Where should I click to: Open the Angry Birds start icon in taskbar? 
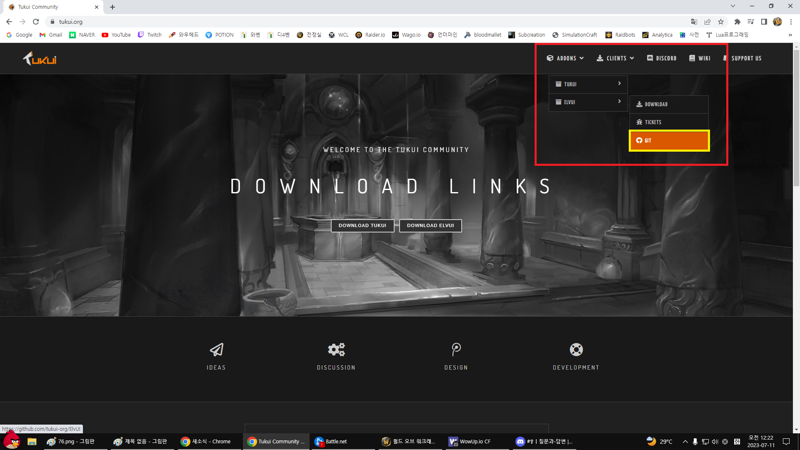[11, 441]
